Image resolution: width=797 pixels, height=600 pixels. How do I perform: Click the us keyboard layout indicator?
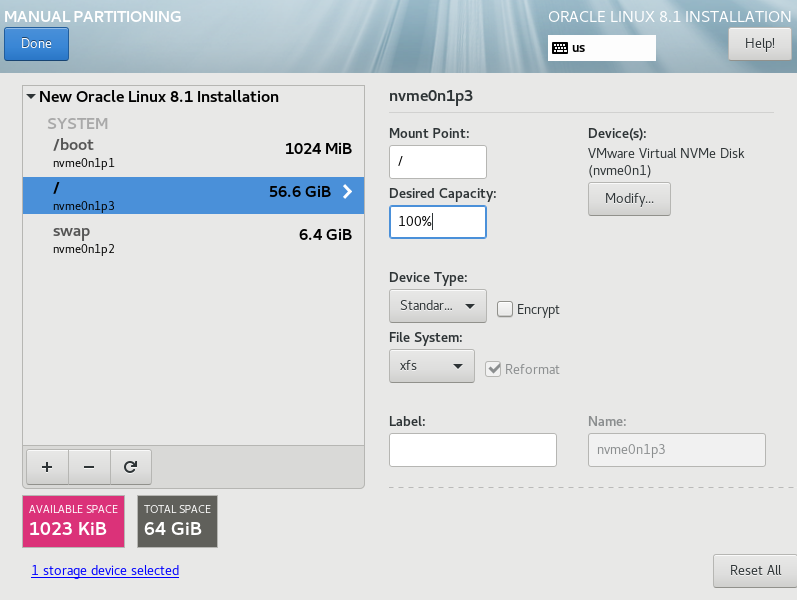601,48
